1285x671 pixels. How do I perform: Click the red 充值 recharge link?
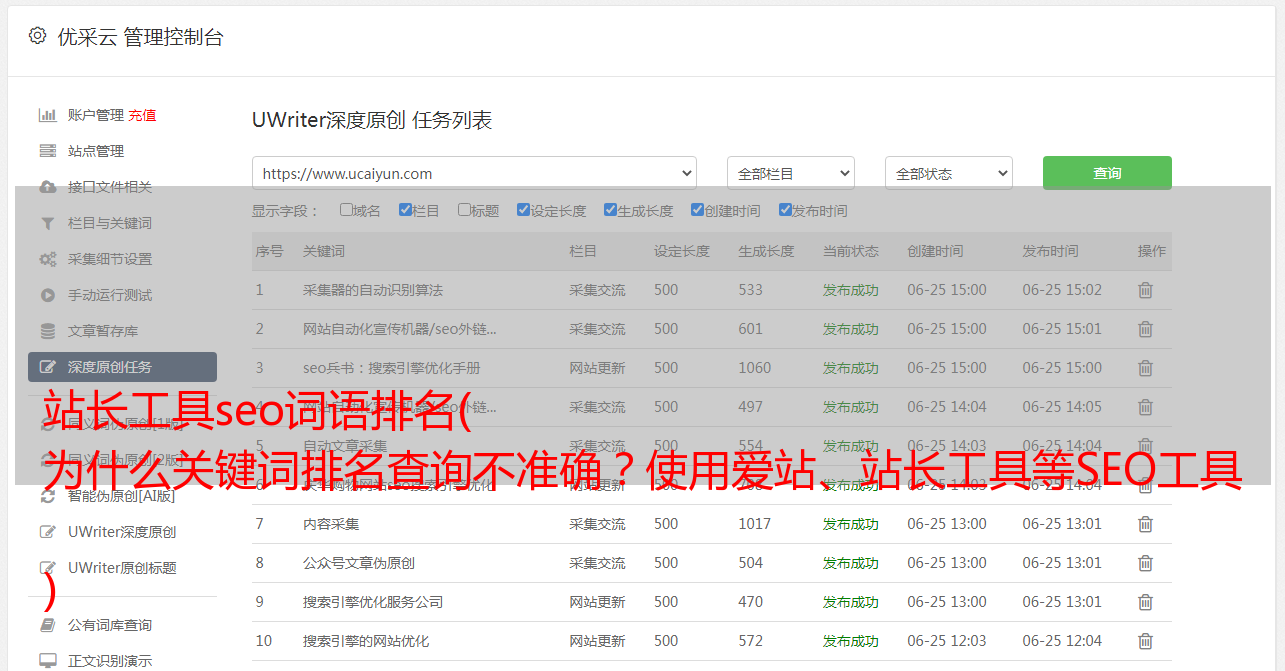tap(142, 115)
